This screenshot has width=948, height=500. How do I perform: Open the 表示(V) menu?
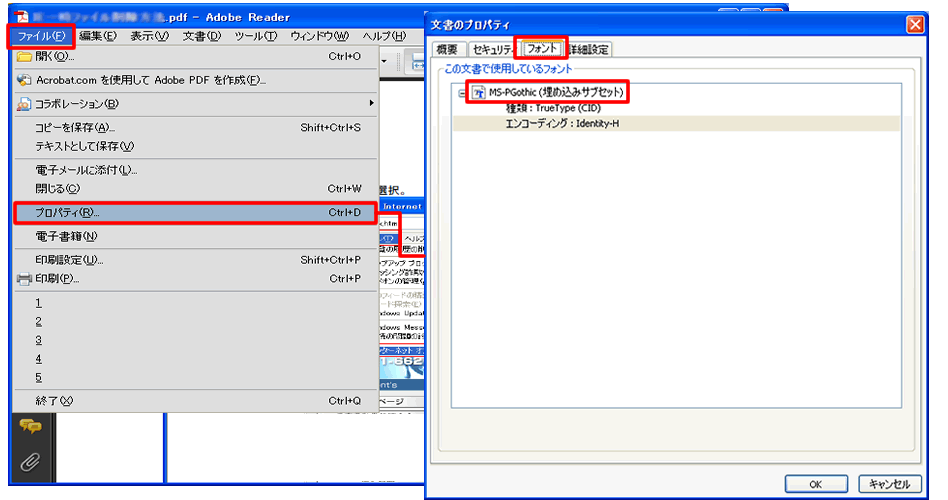(x=149, y=36)
